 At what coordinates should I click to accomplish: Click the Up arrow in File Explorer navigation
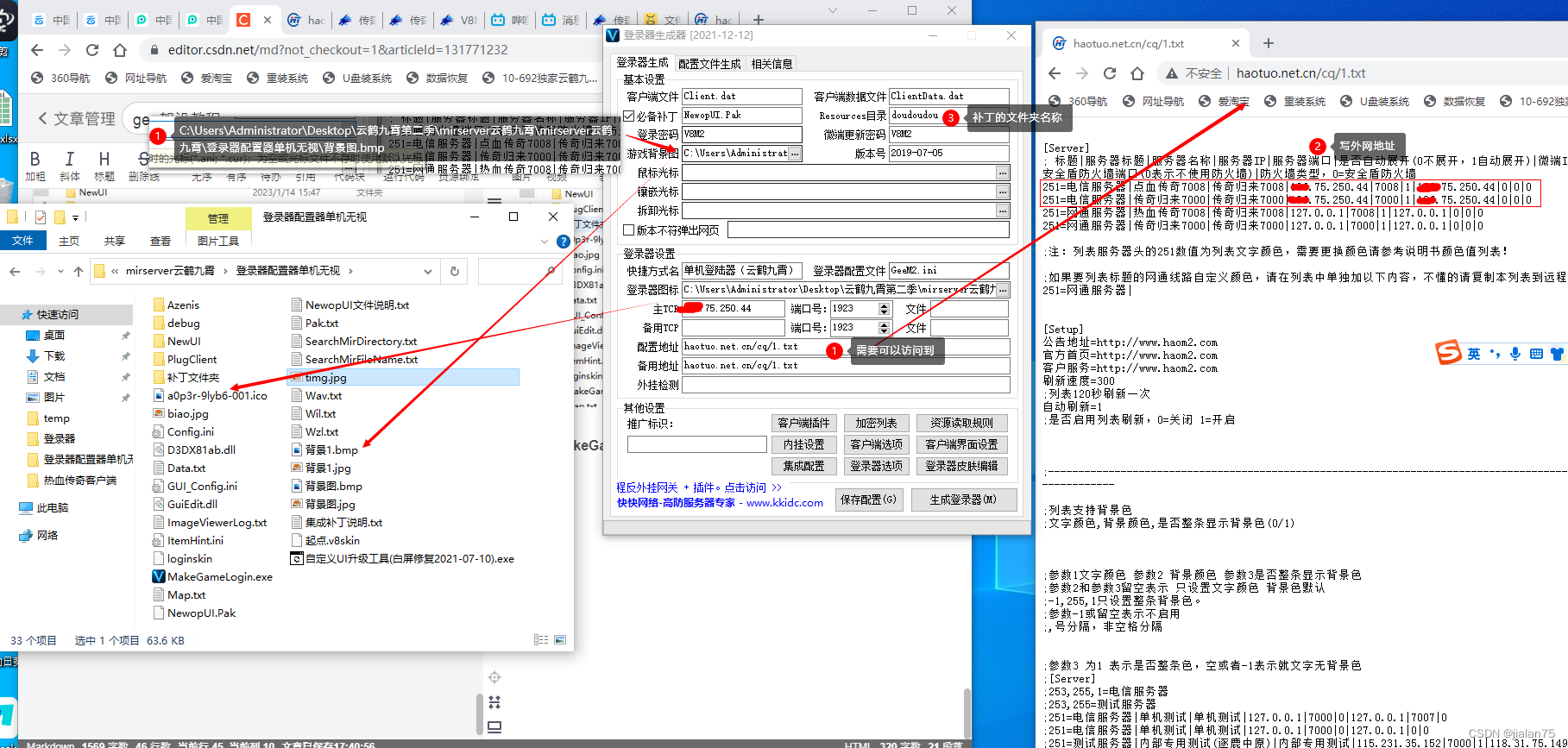(79, 271)
